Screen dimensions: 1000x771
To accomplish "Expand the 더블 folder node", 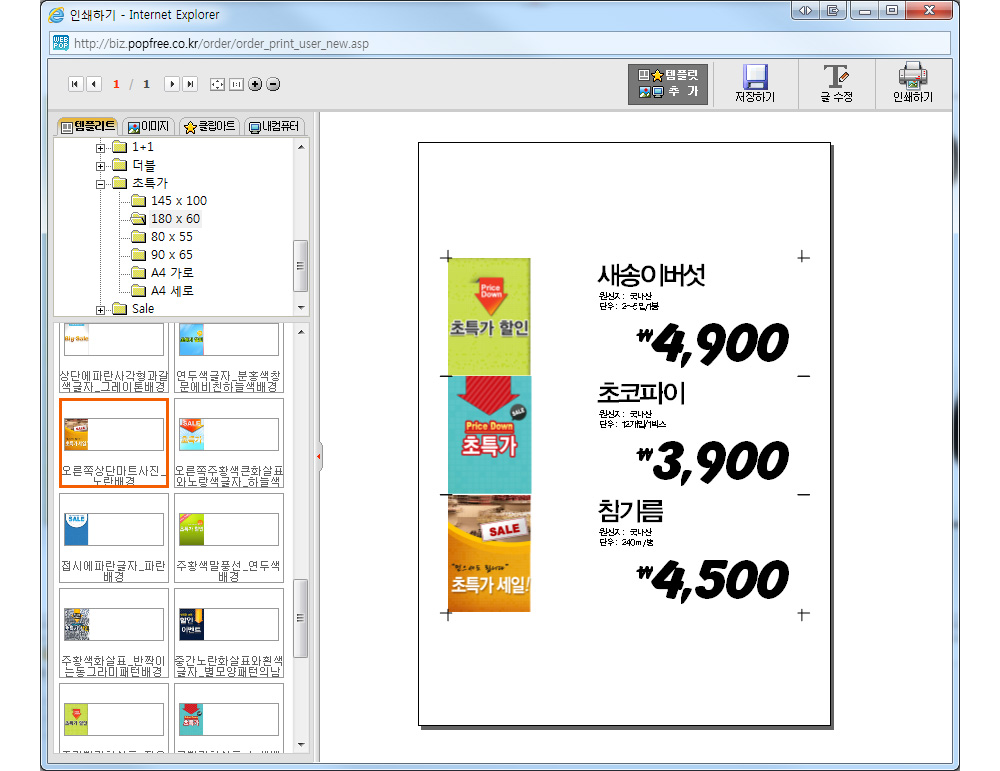I will [x=100, y=166].
